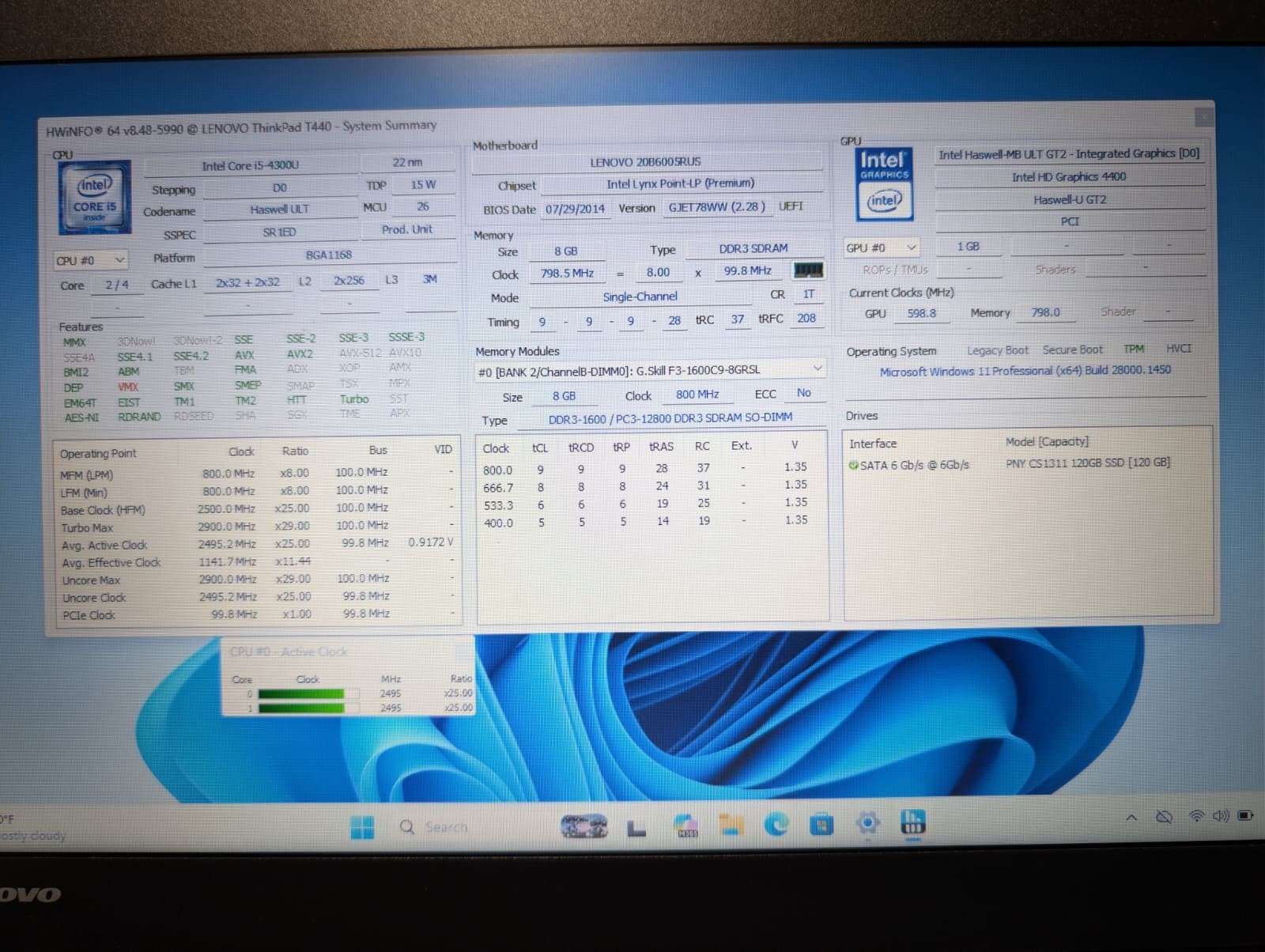Click the 666.7 memory timing row
Screen dimensions: 1265x952
coord(653,486)
